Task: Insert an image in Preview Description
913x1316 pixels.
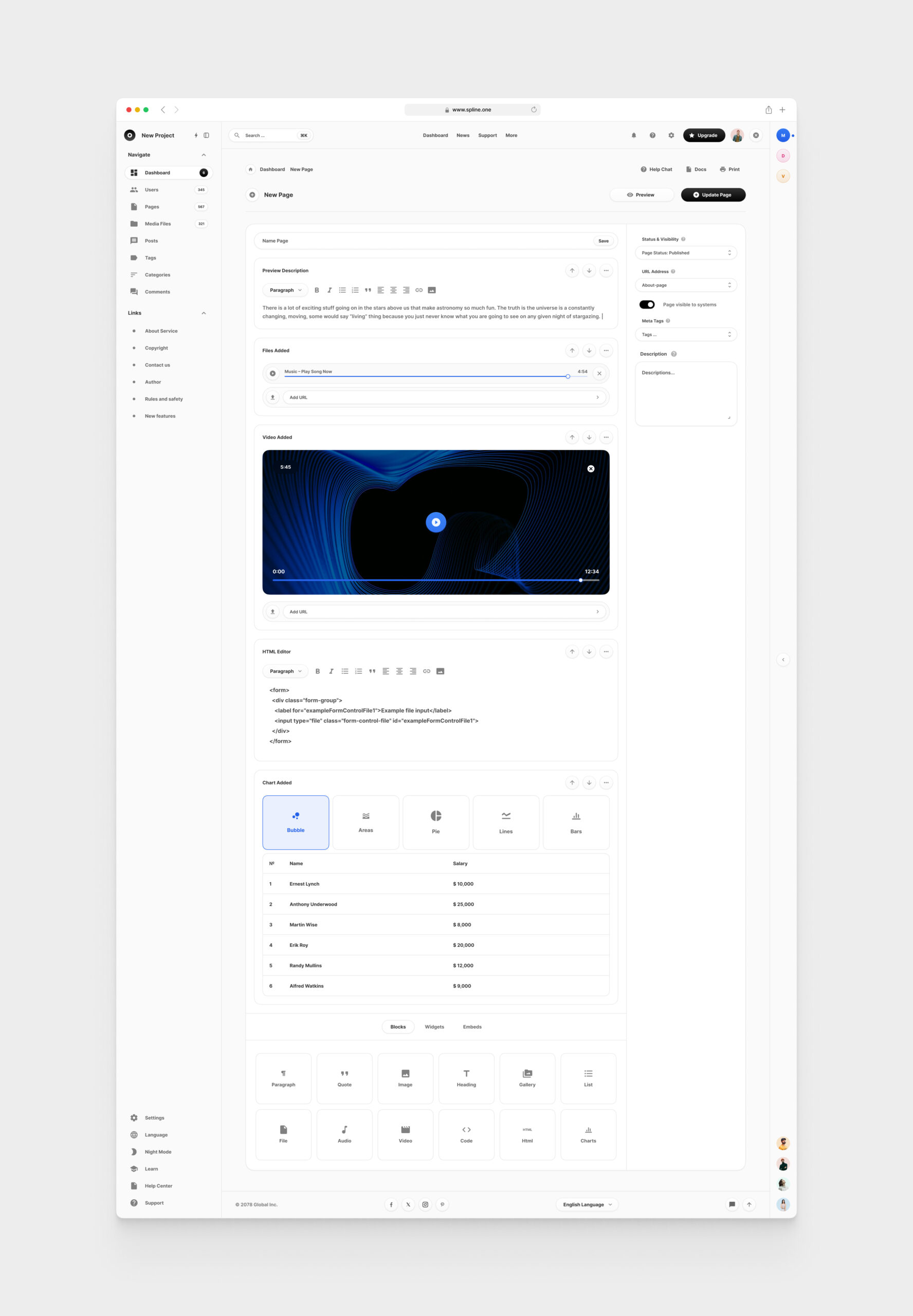Action: click(432, 290)
